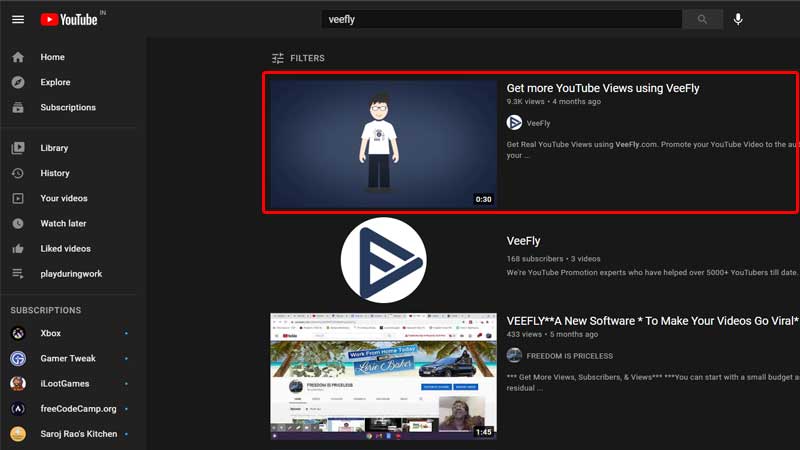Click description starting Get Real YouTube Views
This screenshot has width=800, height=450.
coord(652,149)
